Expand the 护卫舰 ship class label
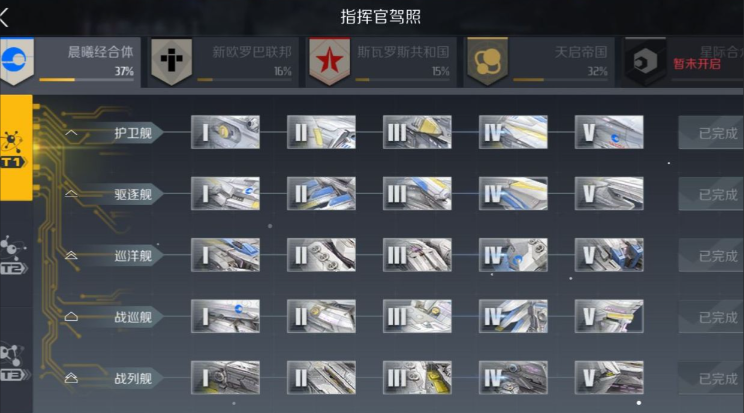 pyautogui.click(x=112, y=133)
